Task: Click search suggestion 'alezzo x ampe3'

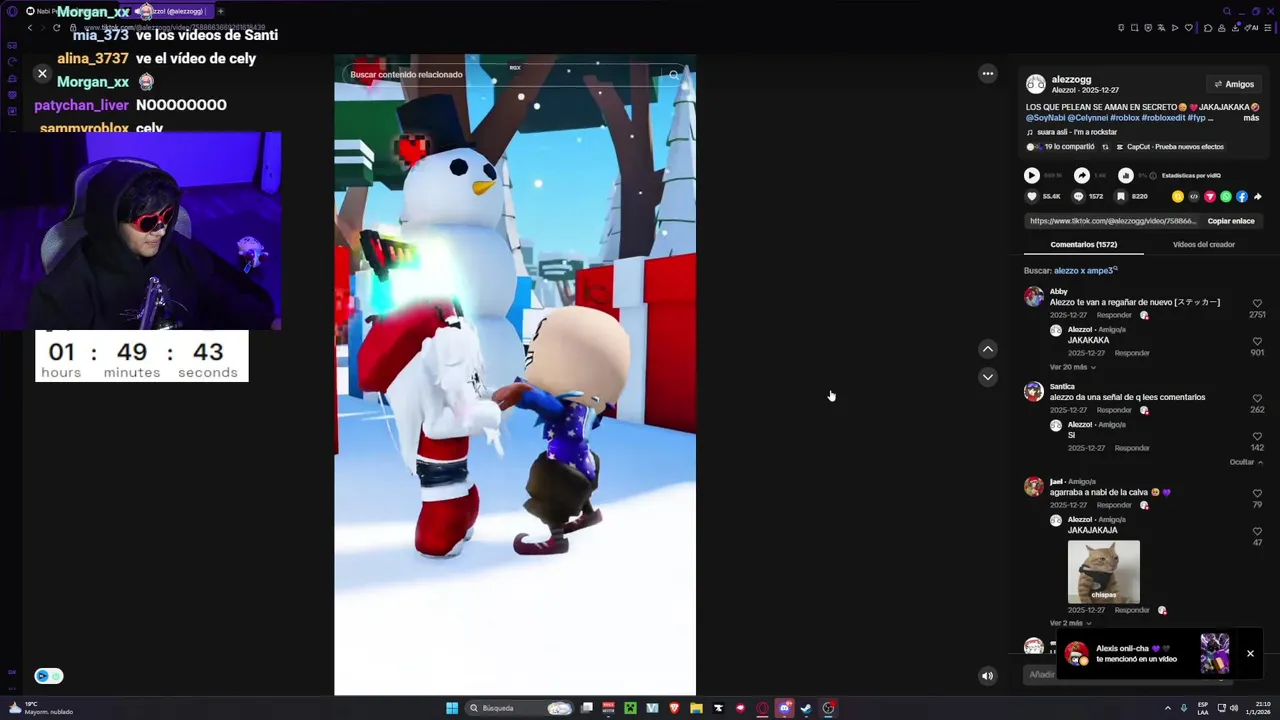Action: (1085, 271)
